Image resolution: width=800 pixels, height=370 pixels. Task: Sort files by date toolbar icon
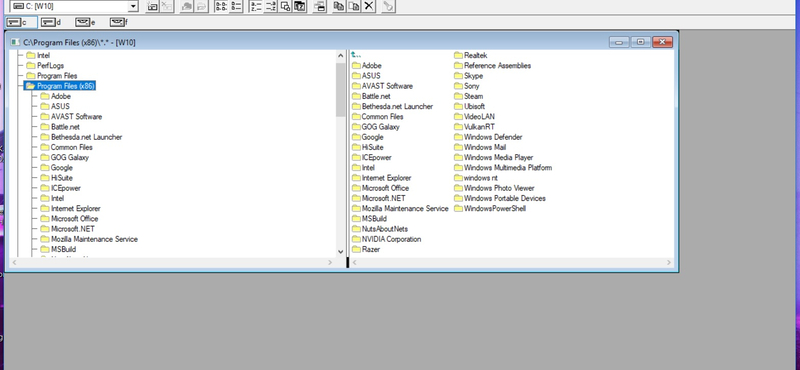coord(300,6)
